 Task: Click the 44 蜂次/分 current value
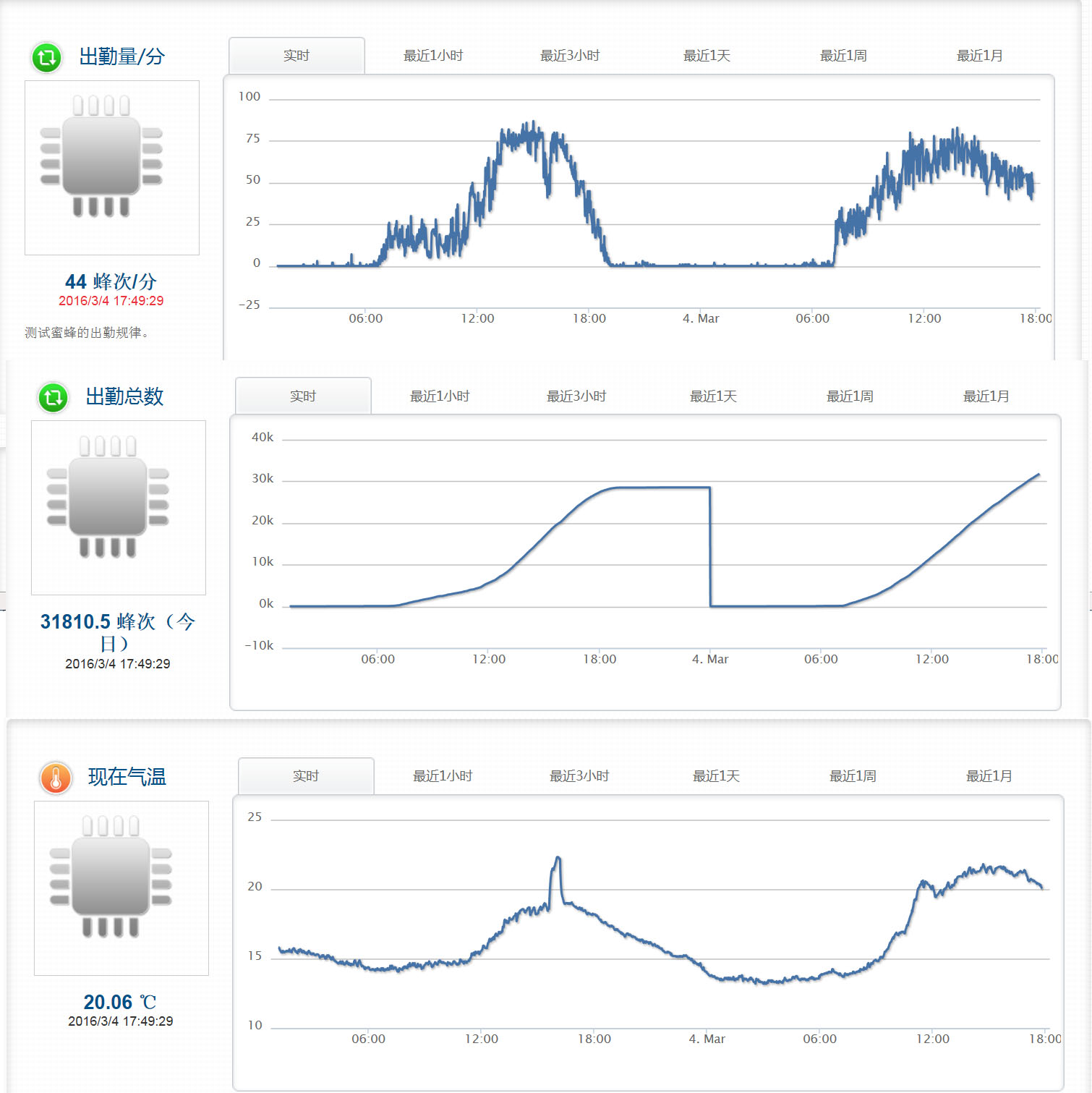pos(111,281)
